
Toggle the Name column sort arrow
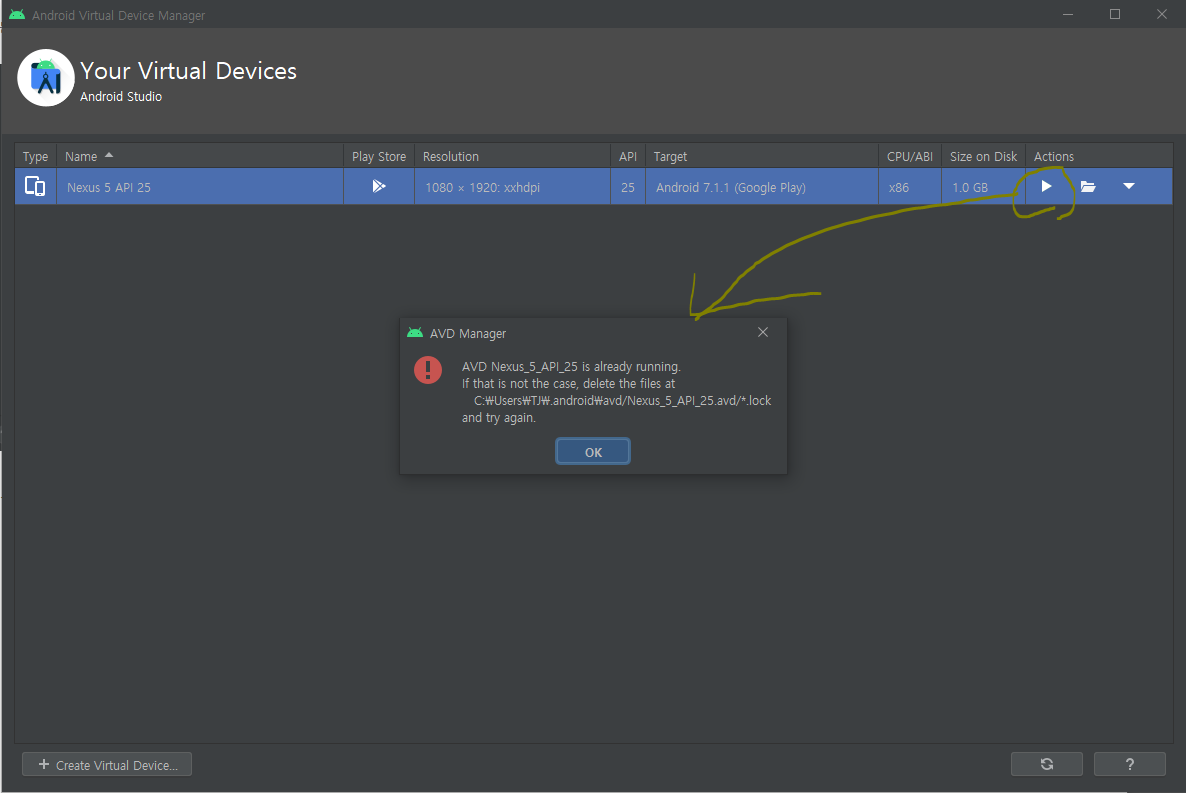(109, 155)
